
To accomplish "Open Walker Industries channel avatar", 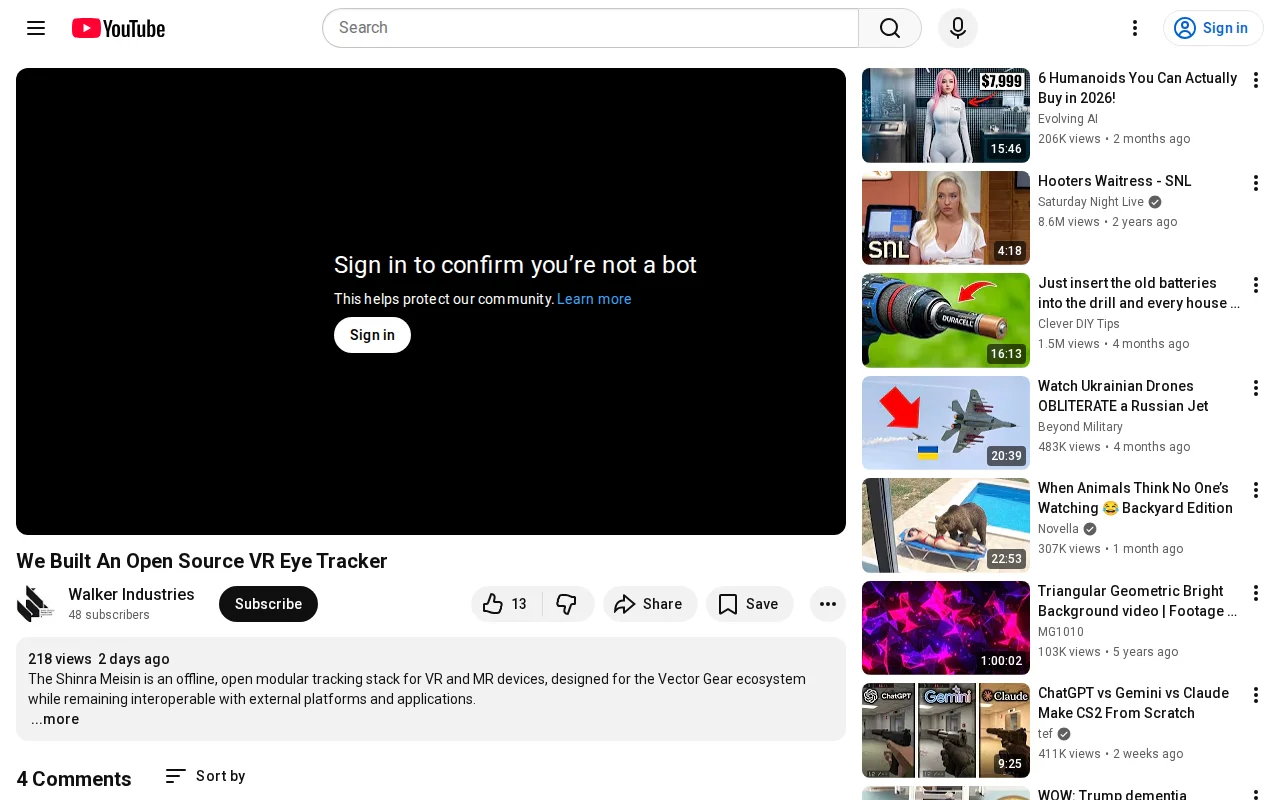I will click(x=36, y=604).
